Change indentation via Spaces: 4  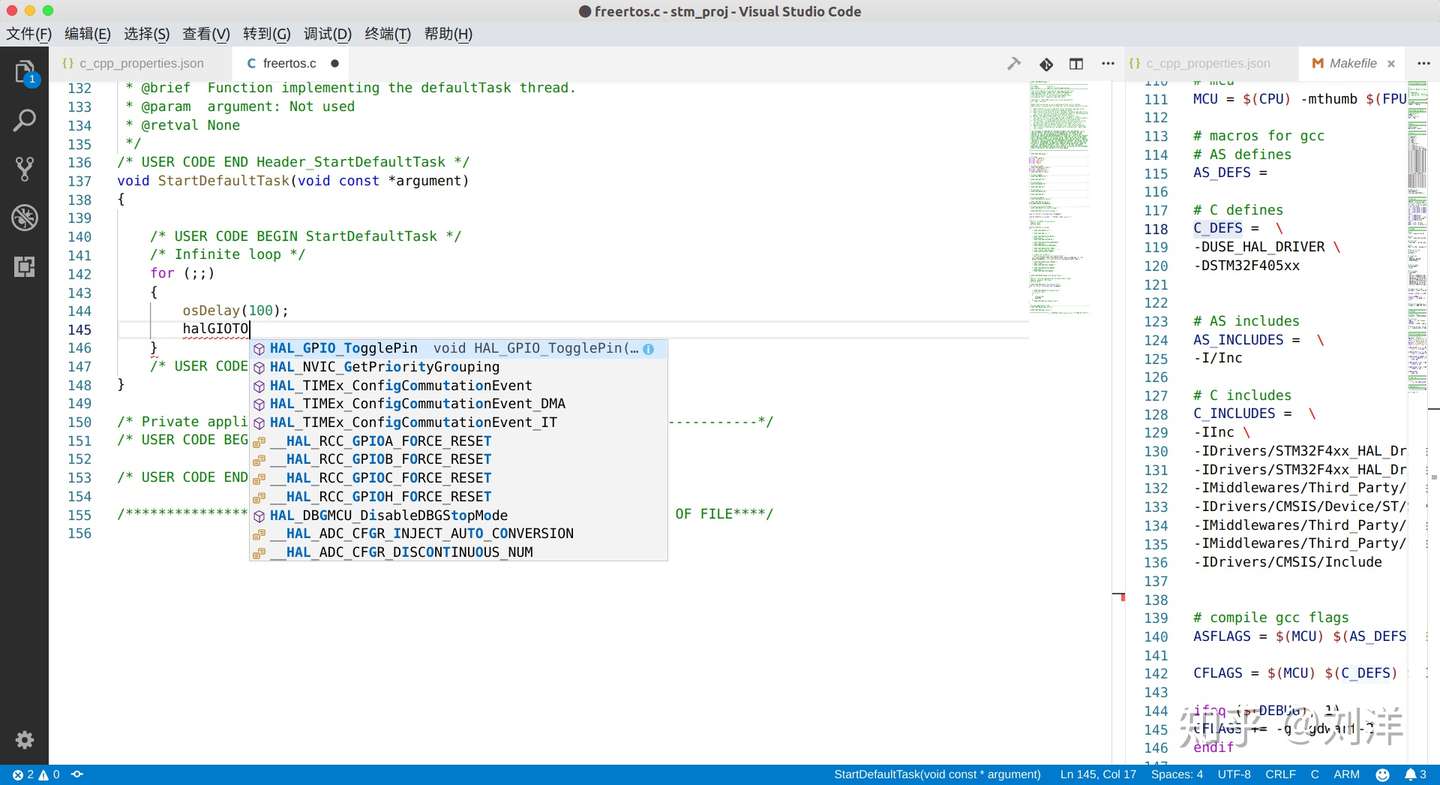[x=1177, y=774]
